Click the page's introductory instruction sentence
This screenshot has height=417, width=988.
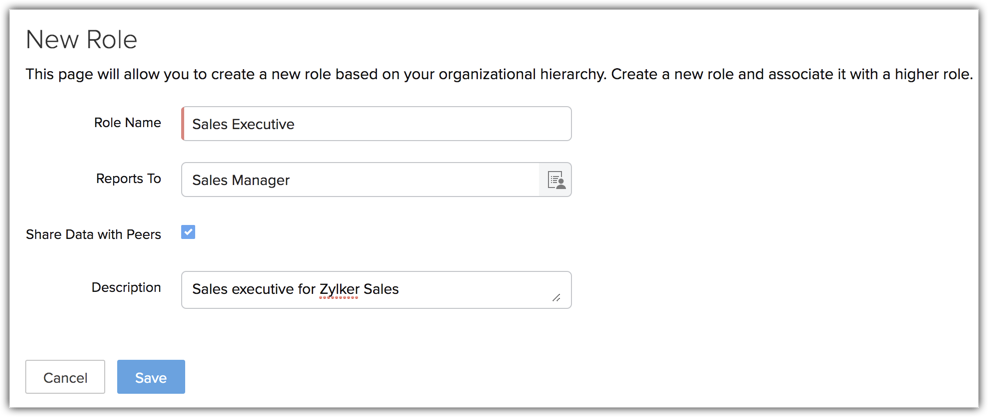(498, 75)
